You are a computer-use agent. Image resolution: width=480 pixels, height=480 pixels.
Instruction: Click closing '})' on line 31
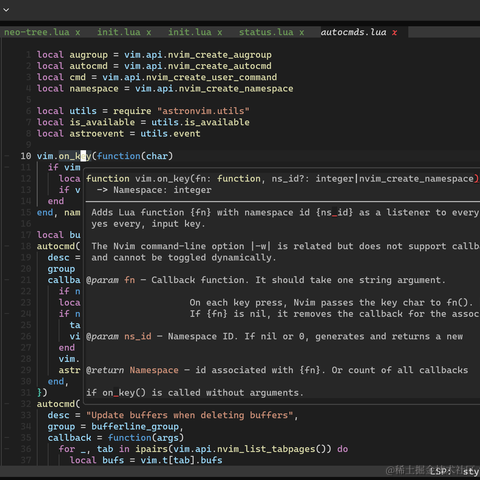(x=42, y=393)
